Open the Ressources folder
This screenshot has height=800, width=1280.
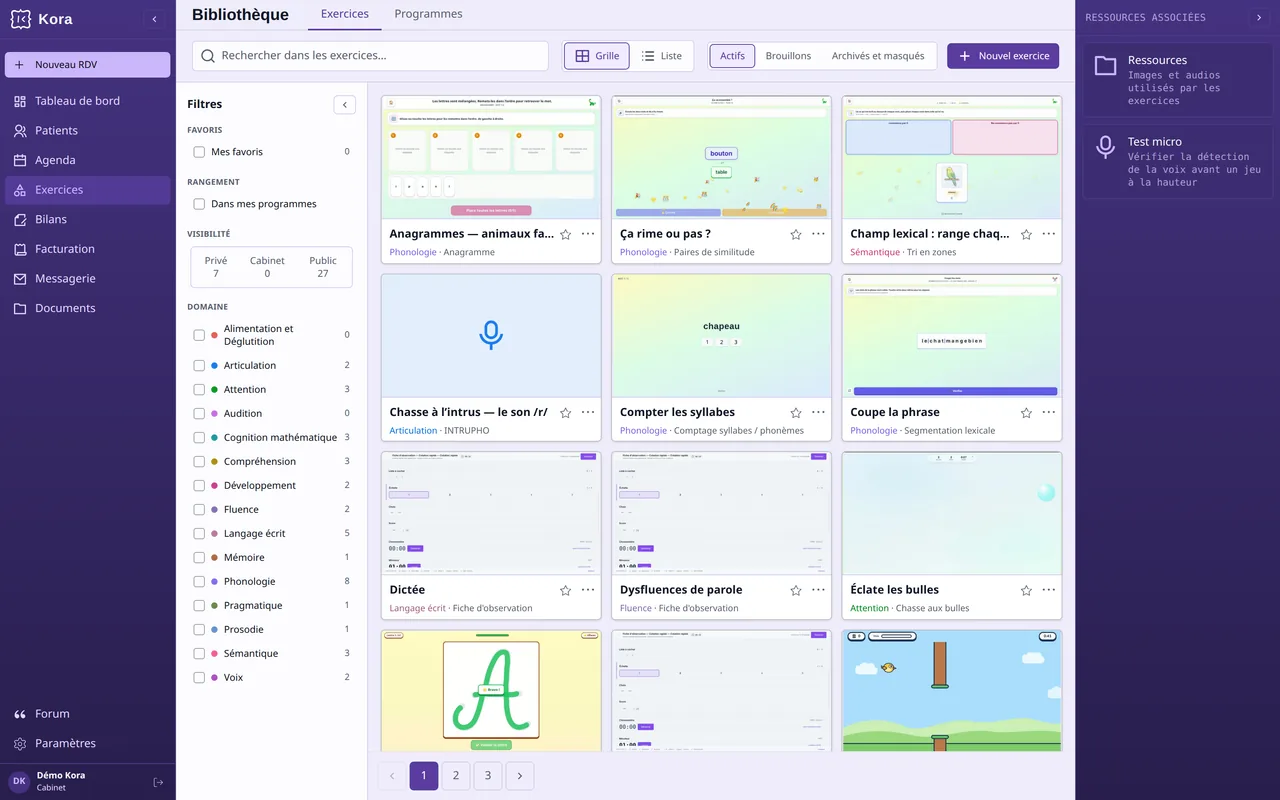point(1178,80)
